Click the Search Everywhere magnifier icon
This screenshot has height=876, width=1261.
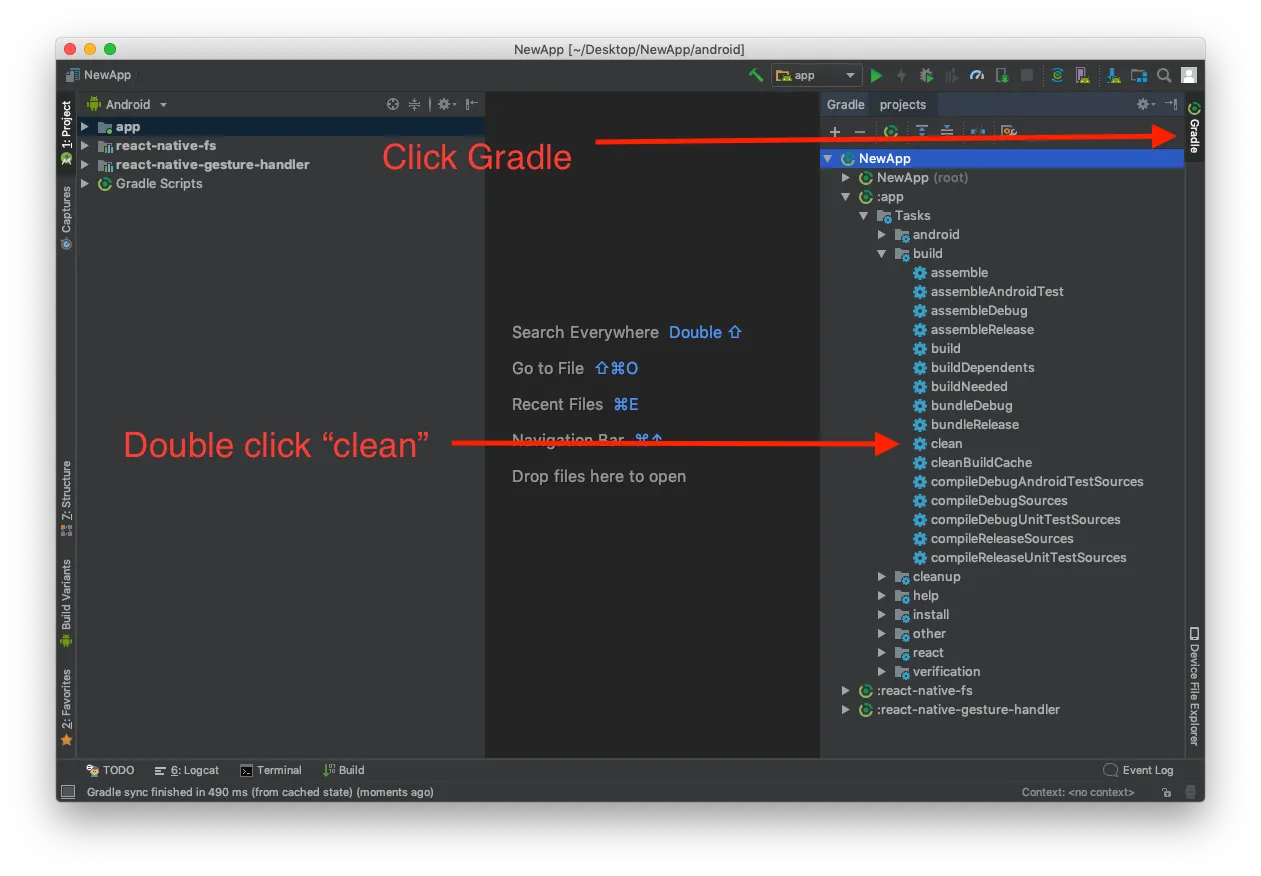(x=1164, y=75)
